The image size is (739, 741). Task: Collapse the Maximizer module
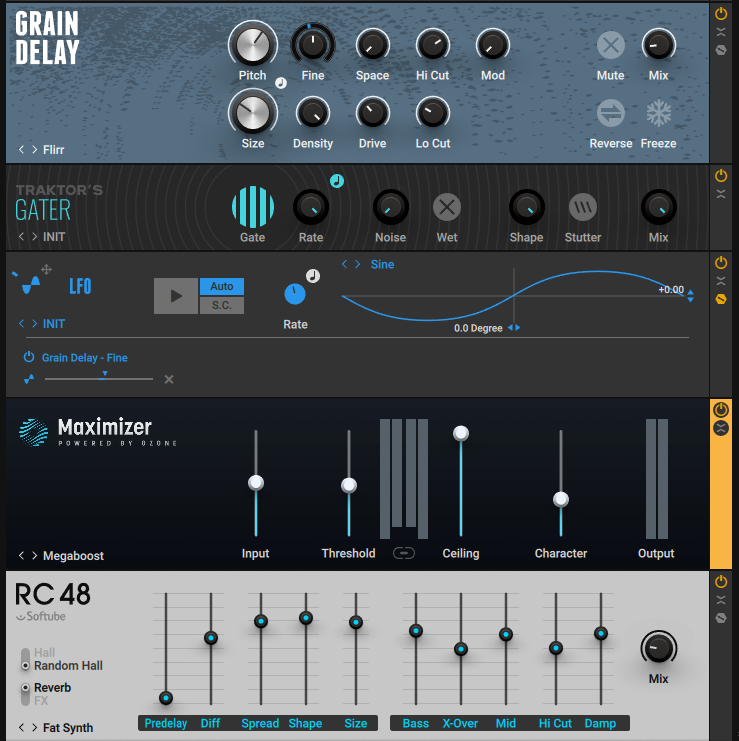click(x=721, y=429)
